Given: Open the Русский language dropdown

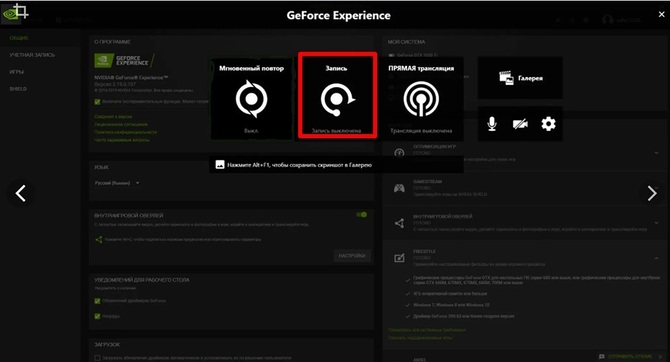Looking at the screenshot, I should [x=117, y=183].
